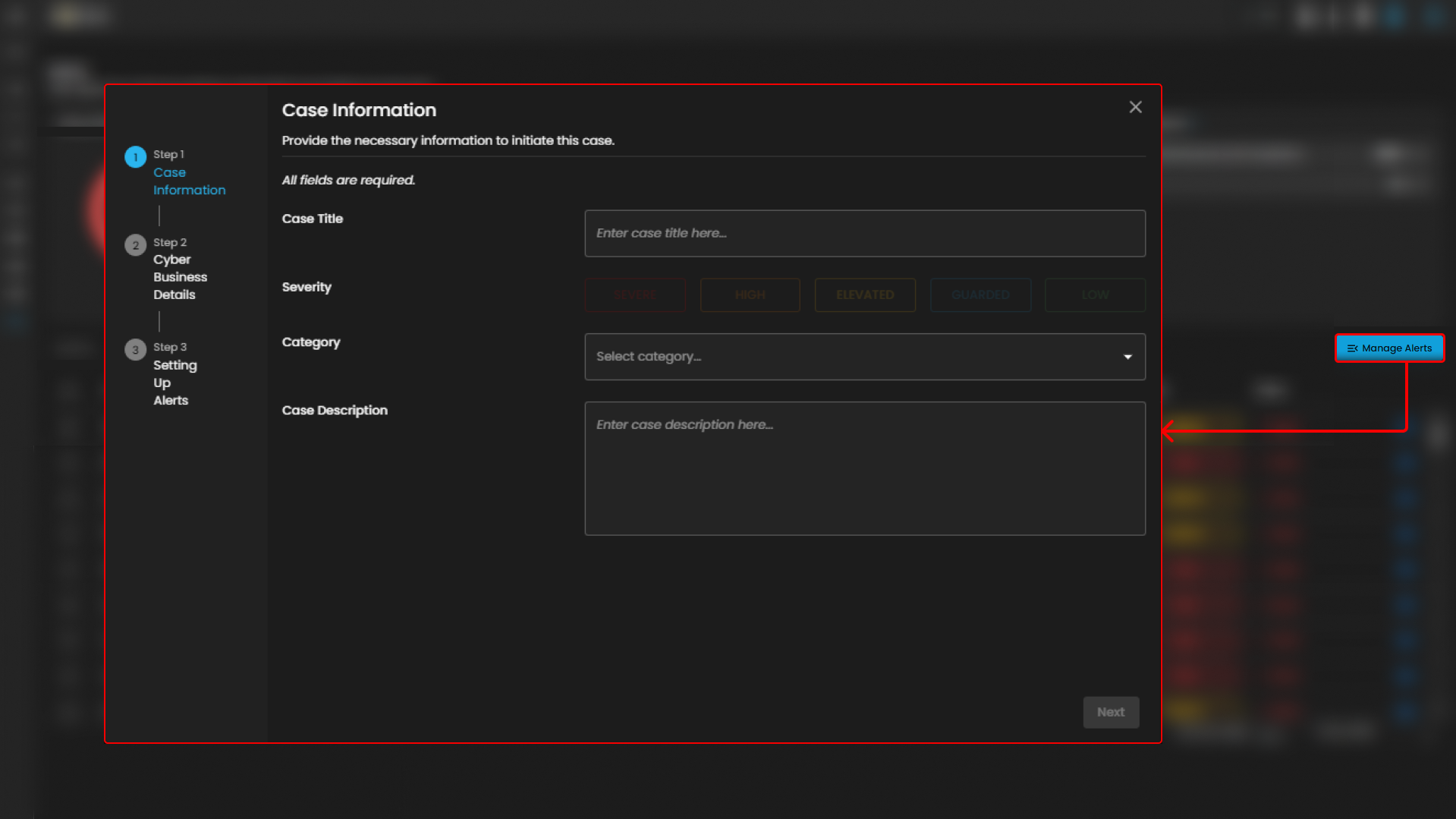
Task: Click the Step 2 numbered circle
Action: click(135, 245)
